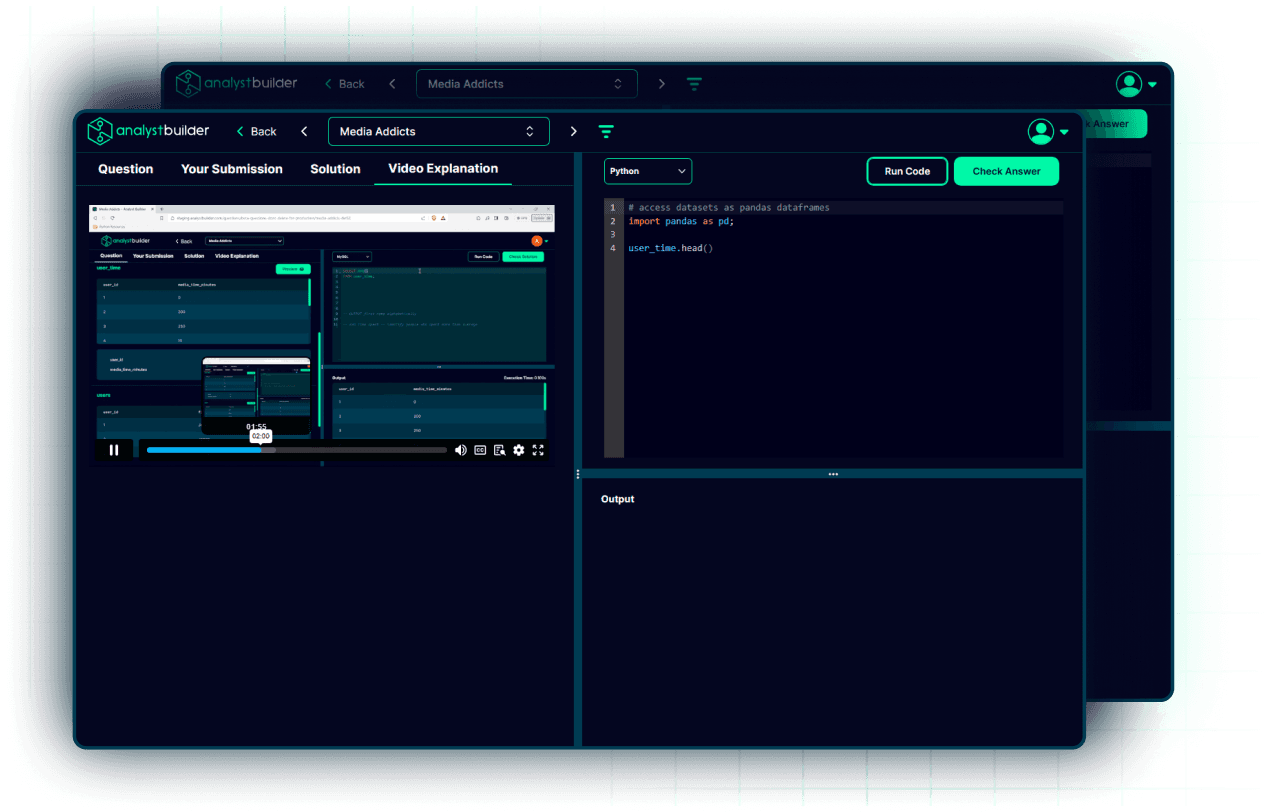Click Analyst Builder logo in back window
The image size is (1275, 812).
point(237,83)
